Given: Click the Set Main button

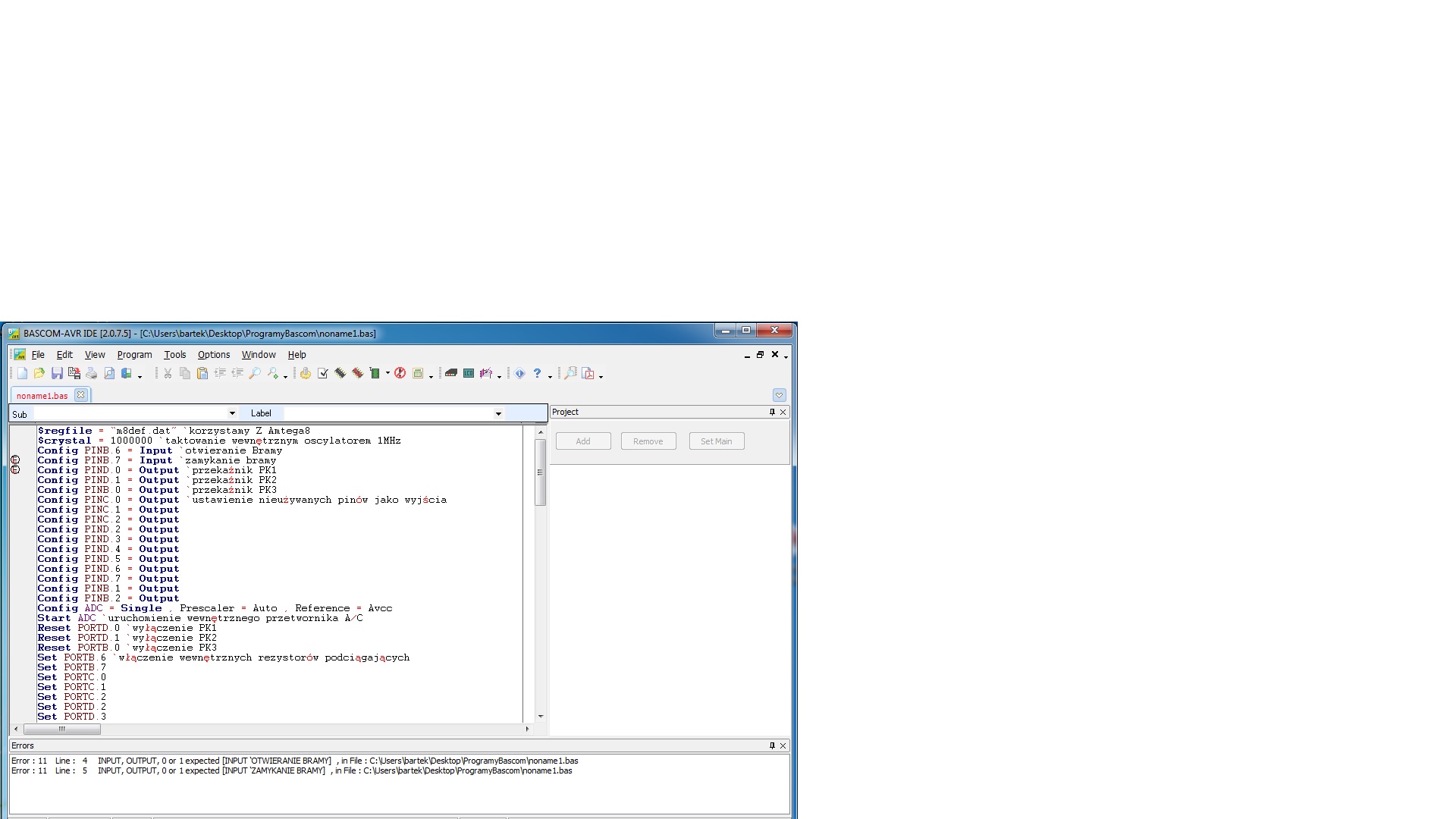Looking at the screenshot, I should tap(716, 441).
